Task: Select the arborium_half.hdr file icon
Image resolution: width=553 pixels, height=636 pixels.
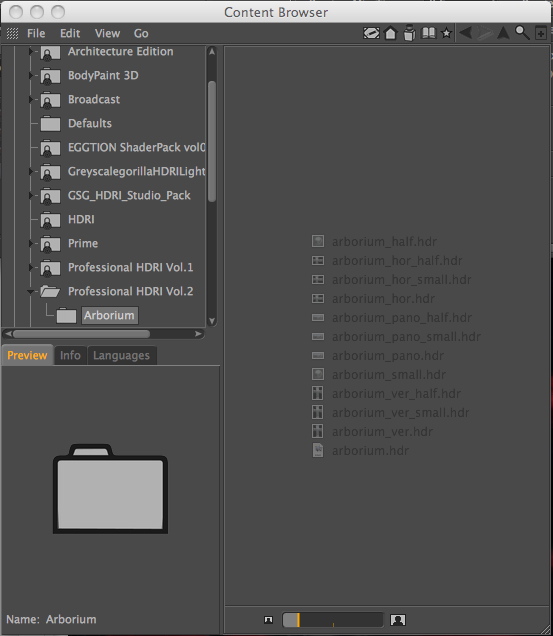Action: [x=318, y=241]
